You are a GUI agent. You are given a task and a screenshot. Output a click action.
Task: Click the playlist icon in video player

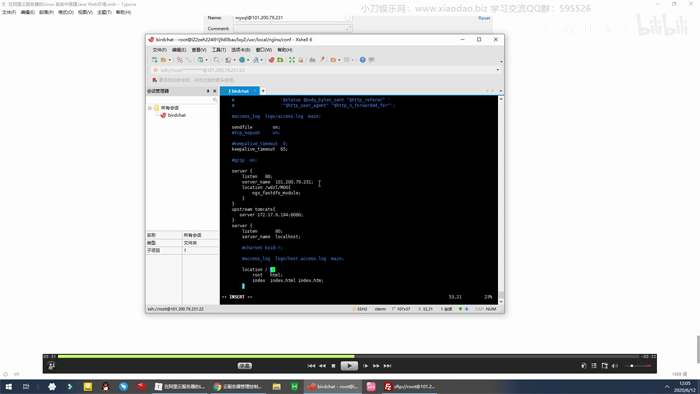(594, 366)
